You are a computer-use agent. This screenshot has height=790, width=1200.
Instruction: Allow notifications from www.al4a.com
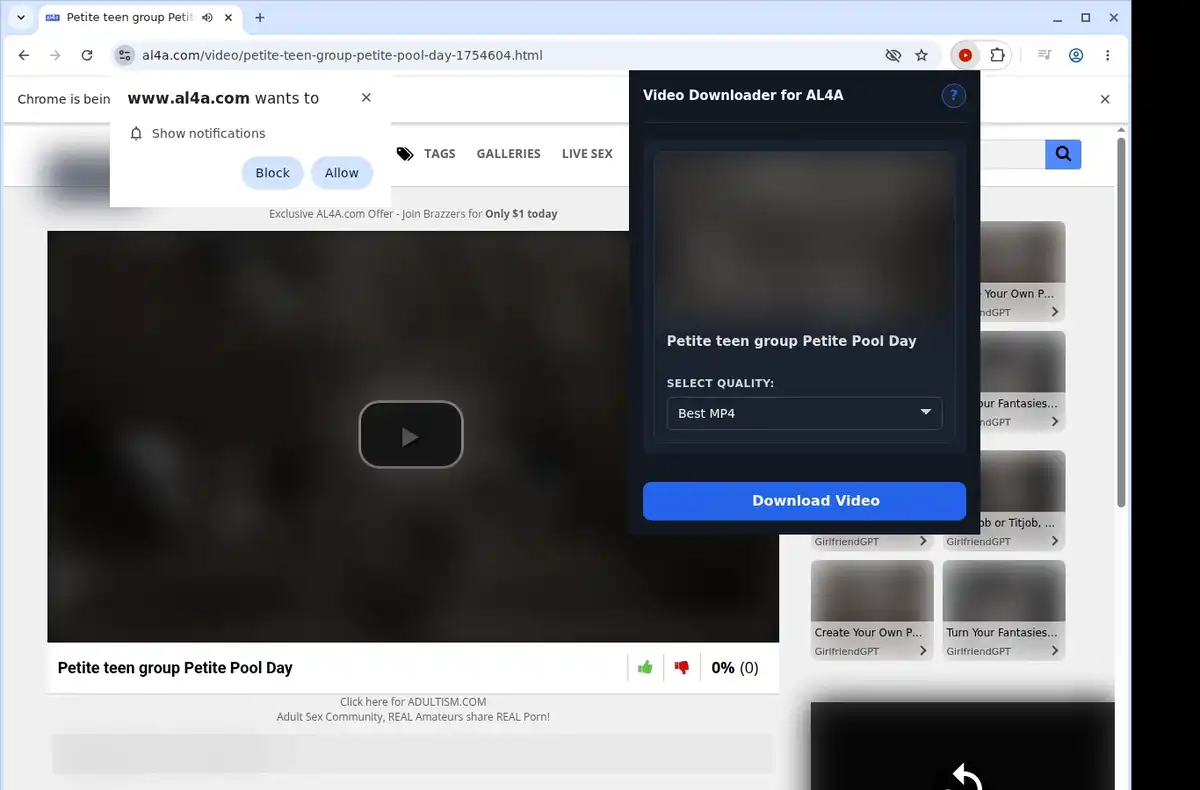pos(341,173)
